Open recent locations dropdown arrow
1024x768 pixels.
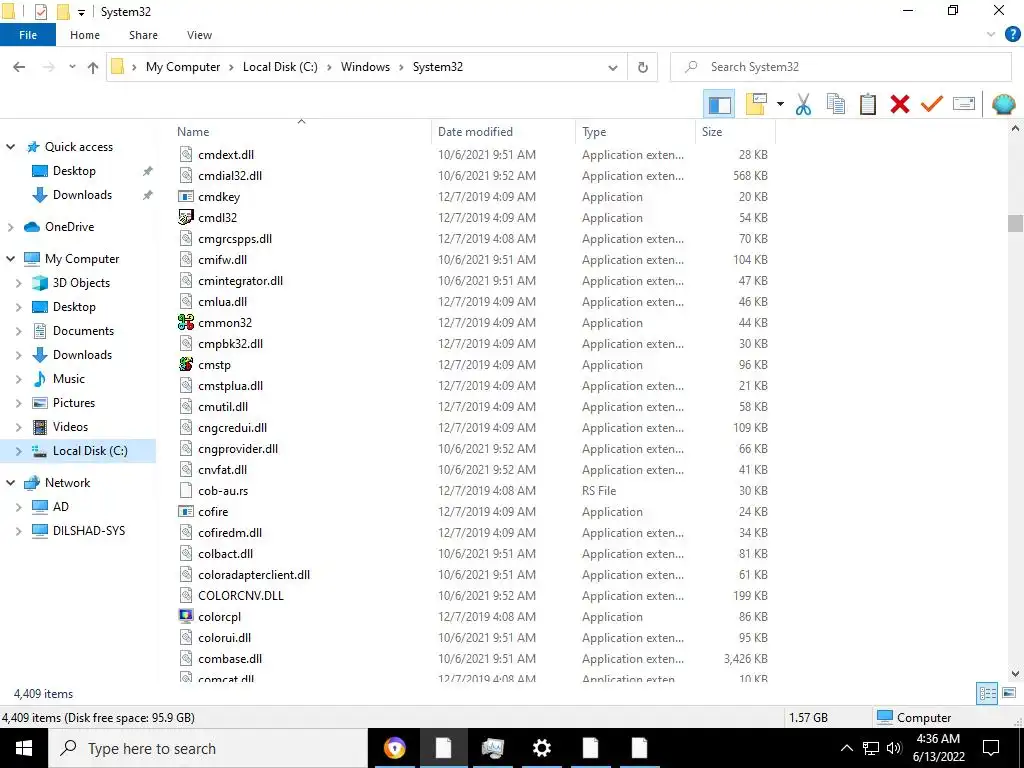[72, 67]
